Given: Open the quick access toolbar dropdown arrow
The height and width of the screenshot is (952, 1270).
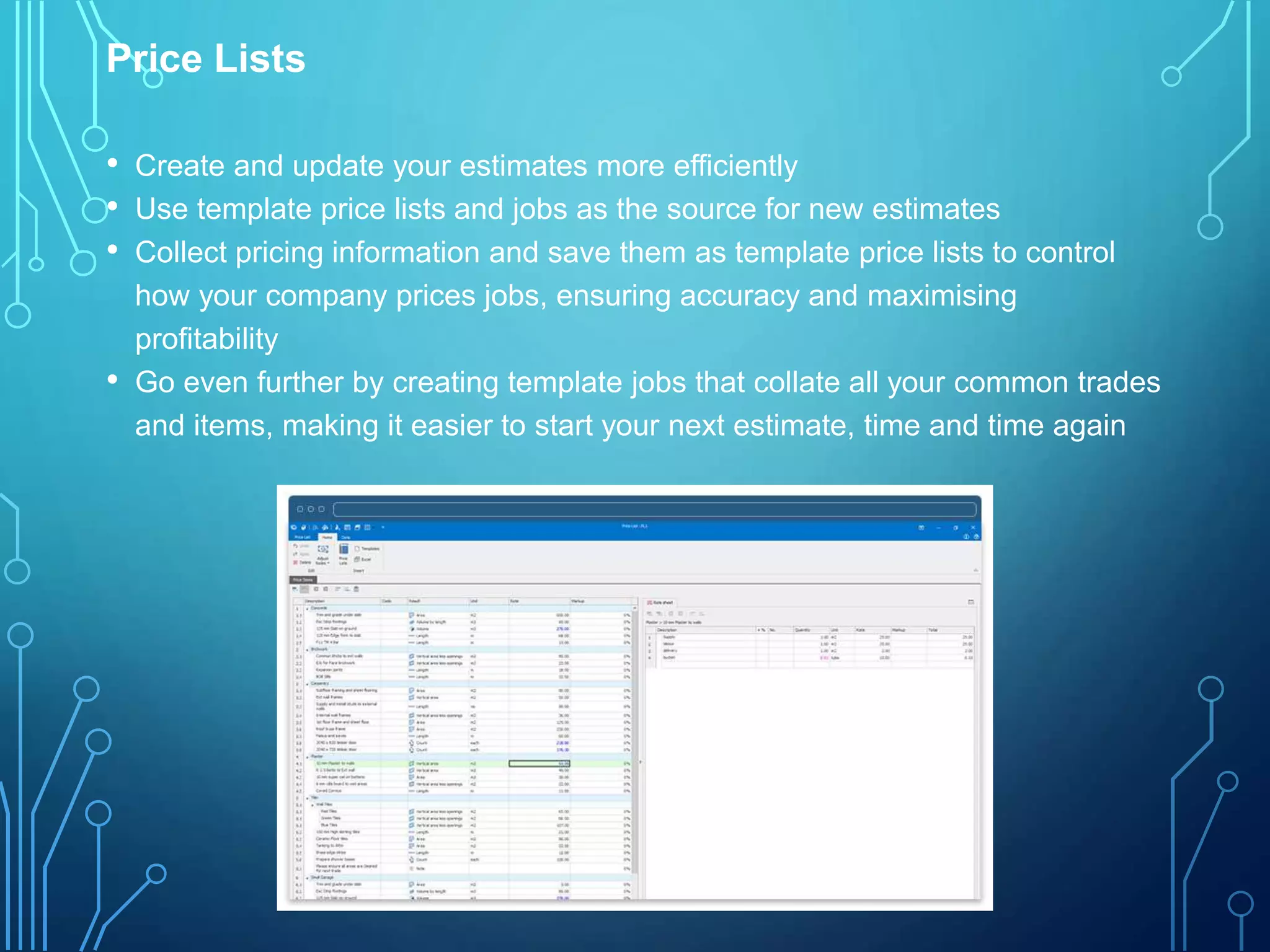Looking at the screenshot, I should click(383, 527).
